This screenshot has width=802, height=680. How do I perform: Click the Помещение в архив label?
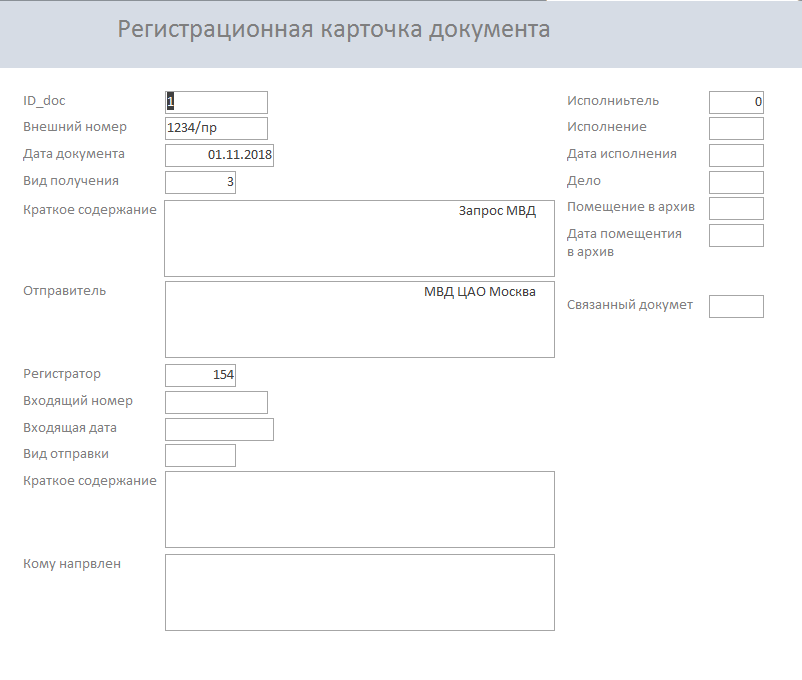[631, 207]
